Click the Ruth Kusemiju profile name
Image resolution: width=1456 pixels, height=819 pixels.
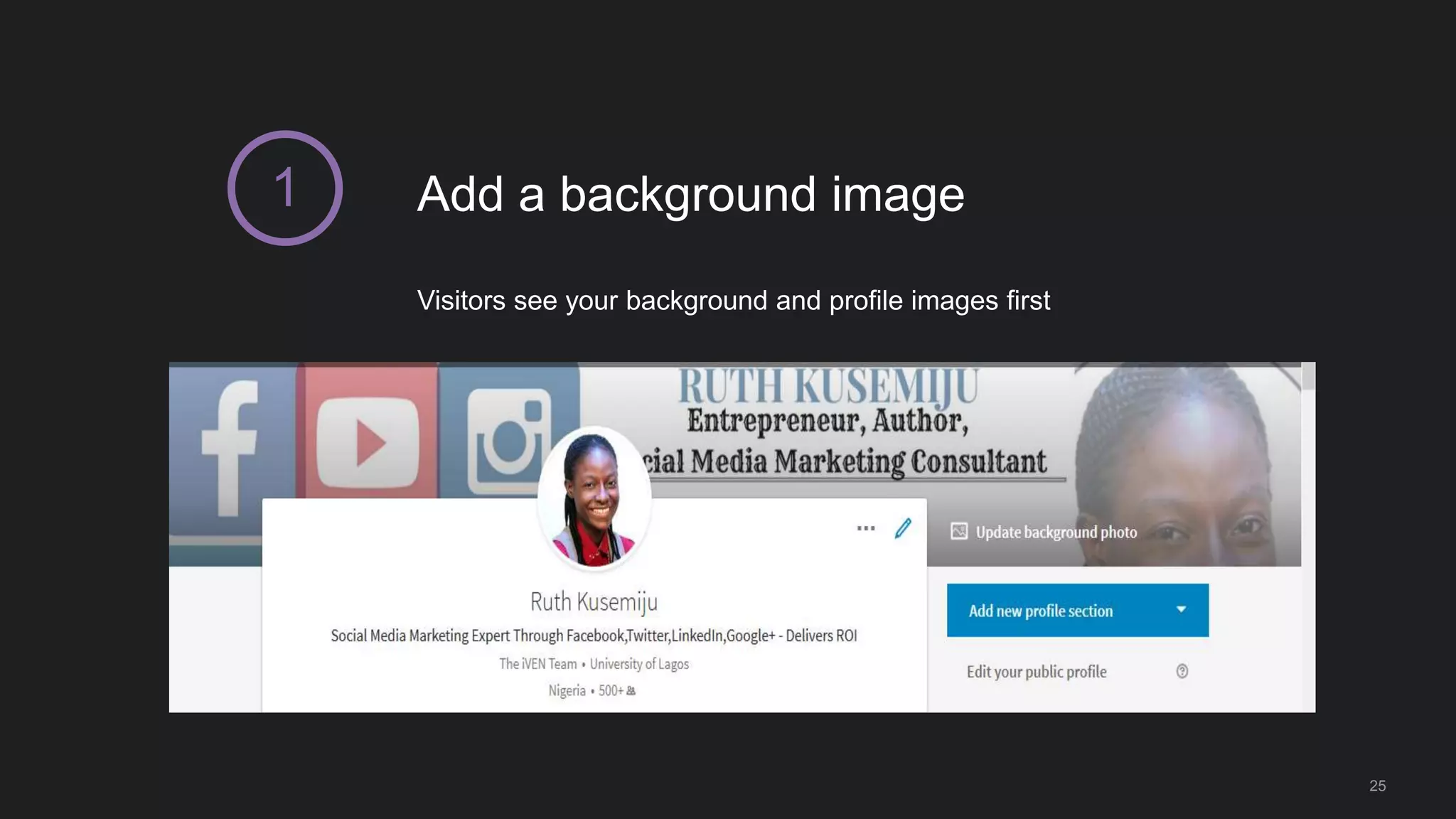(594, 602)
